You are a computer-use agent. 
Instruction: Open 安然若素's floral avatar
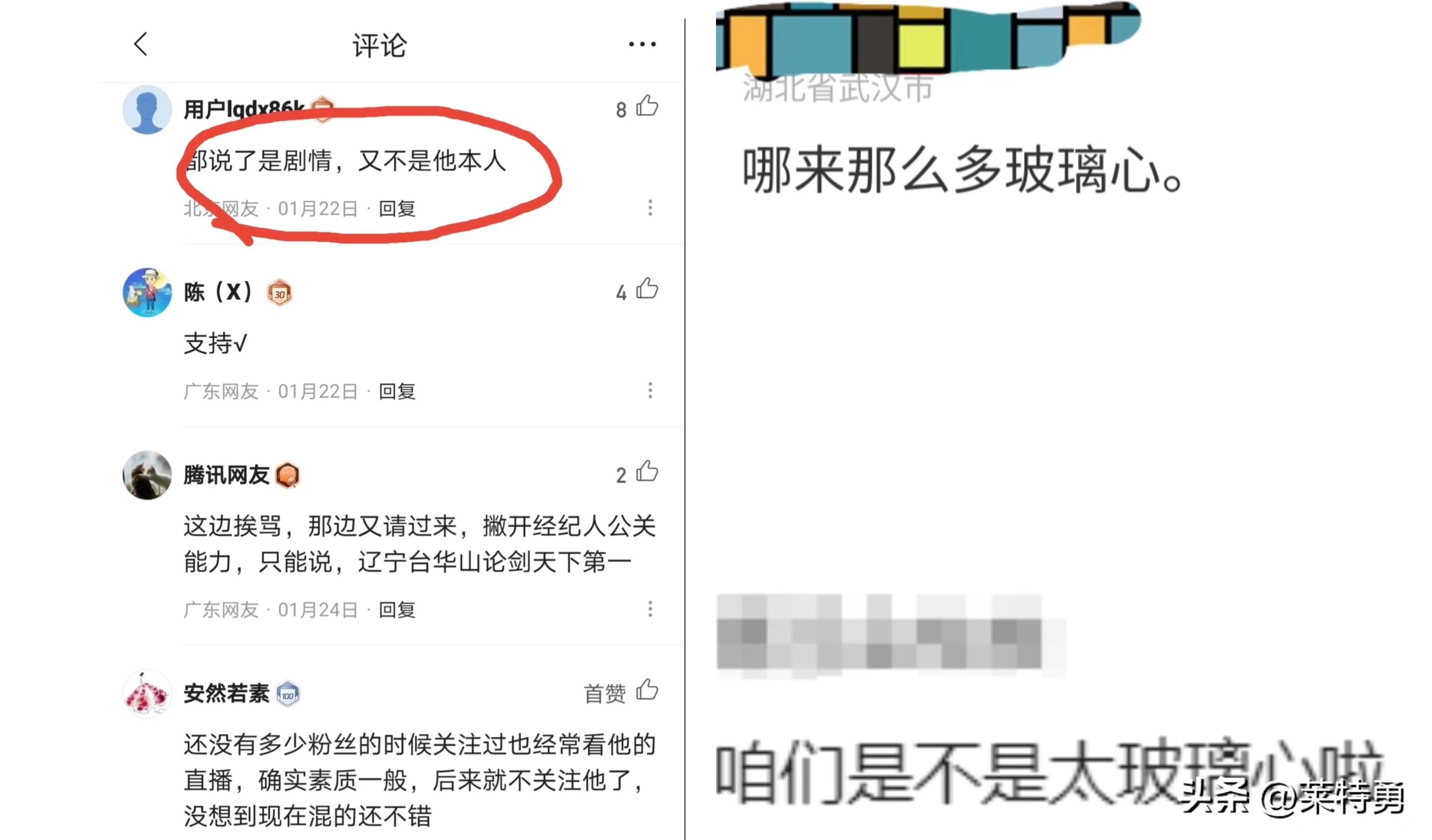[147, 693]
